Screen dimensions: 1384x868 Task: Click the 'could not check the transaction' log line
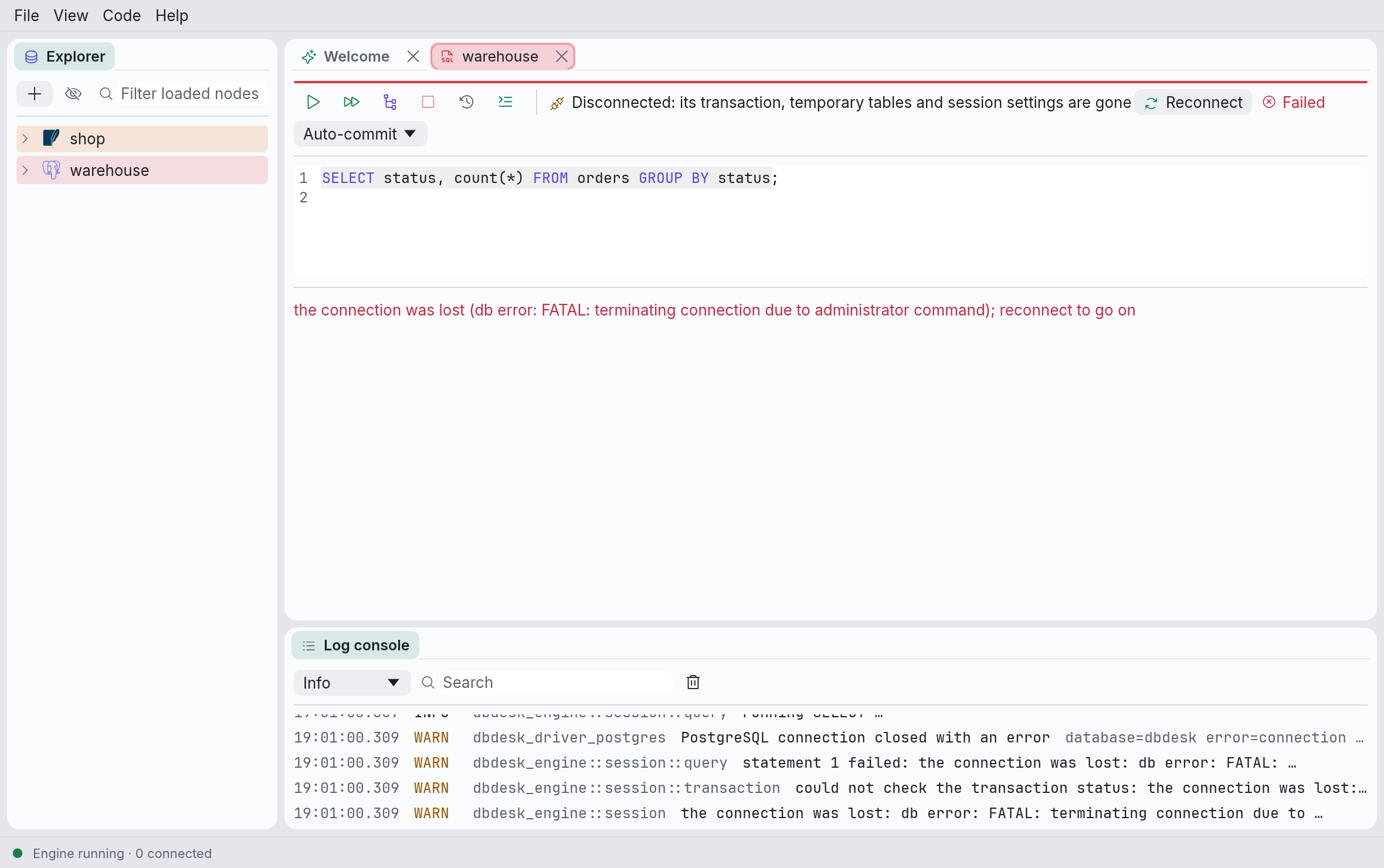coord(830,788)
